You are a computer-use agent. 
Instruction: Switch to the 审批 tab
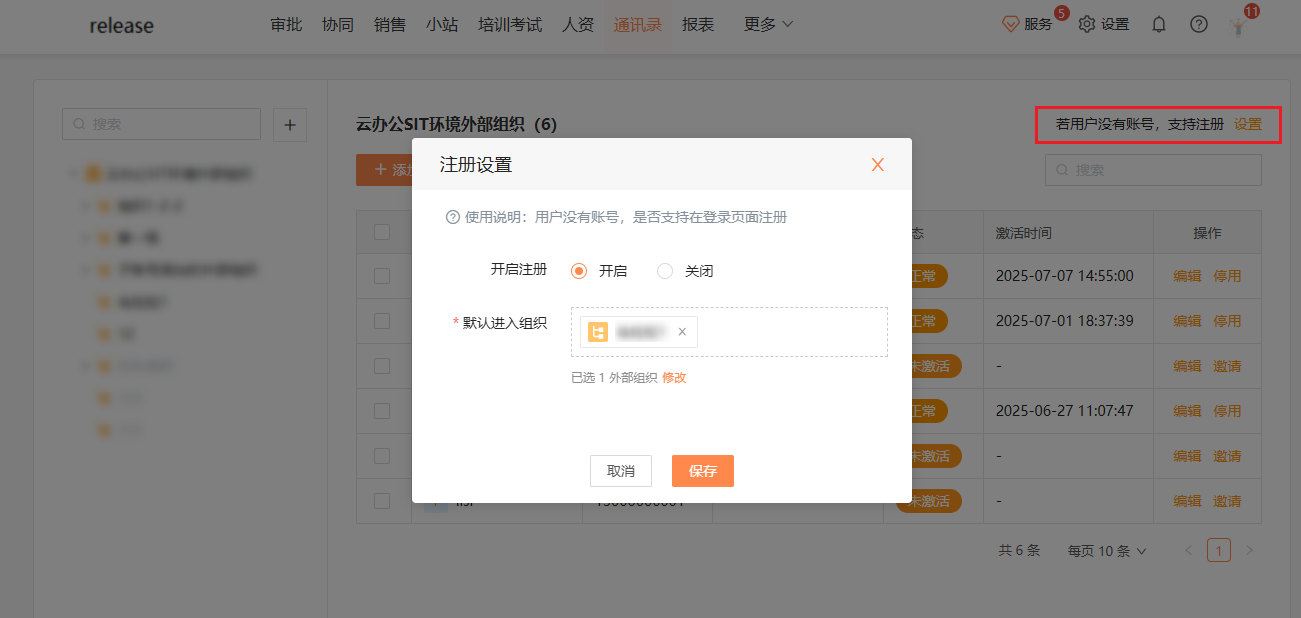(x=286, y=25)
